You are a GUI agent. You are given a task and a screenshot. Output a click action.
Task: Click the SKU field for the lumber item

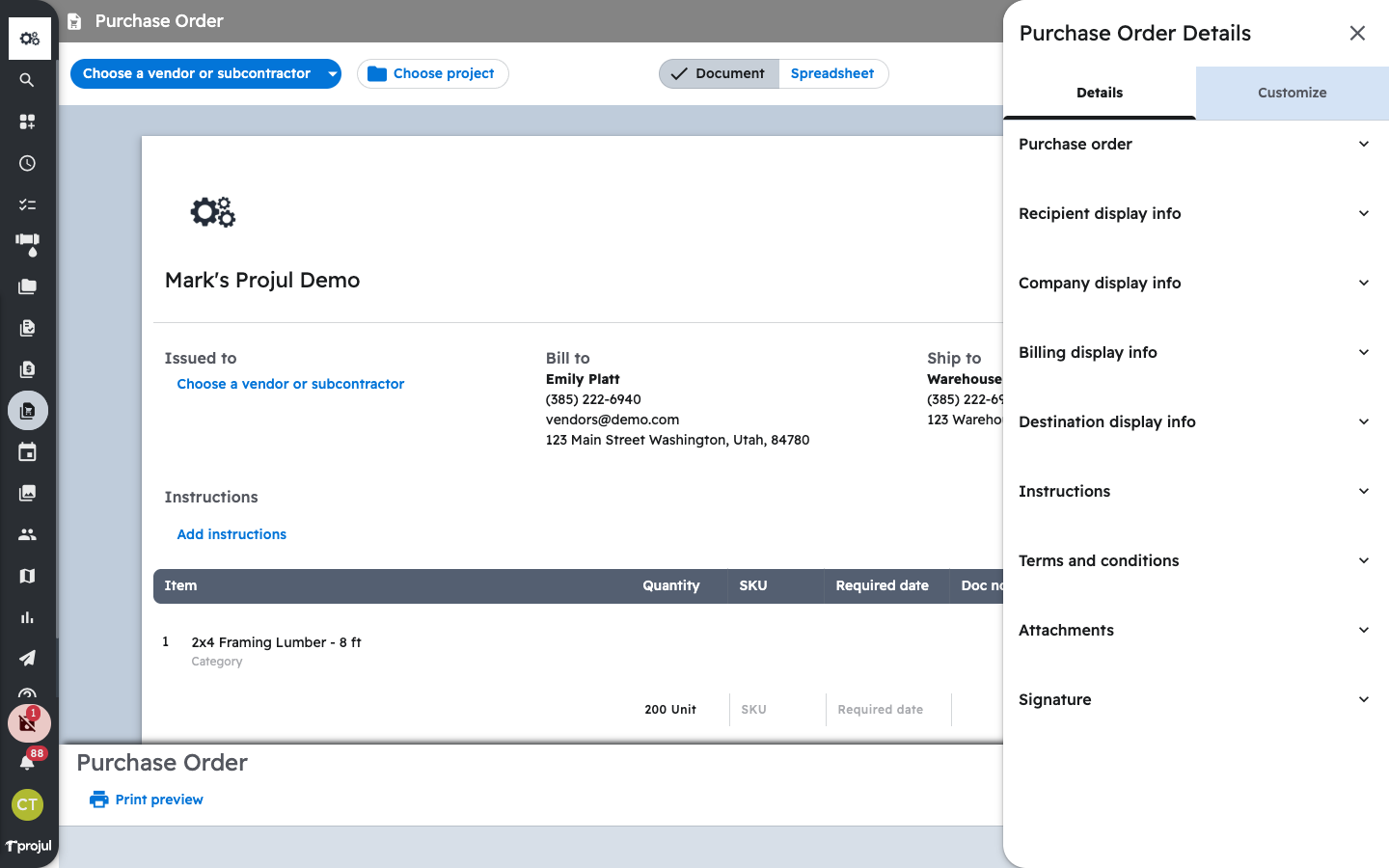coord(777,709)
